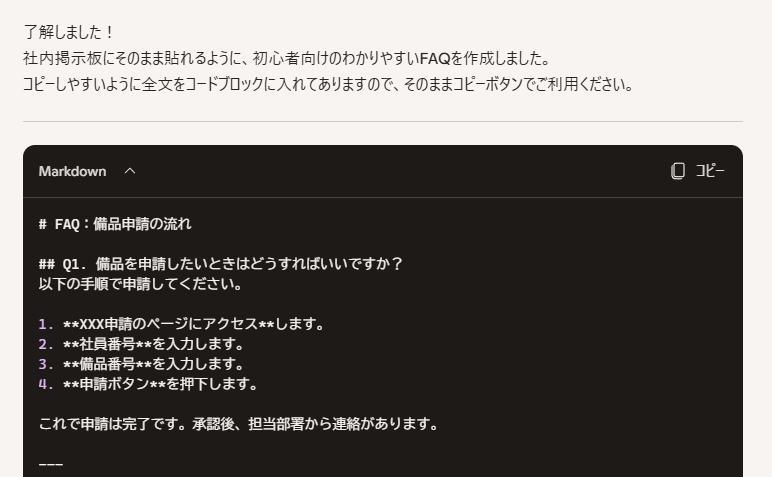Click the コピー button label
The height and width of the screenshot is (477, 772).
tap(709, 171)
